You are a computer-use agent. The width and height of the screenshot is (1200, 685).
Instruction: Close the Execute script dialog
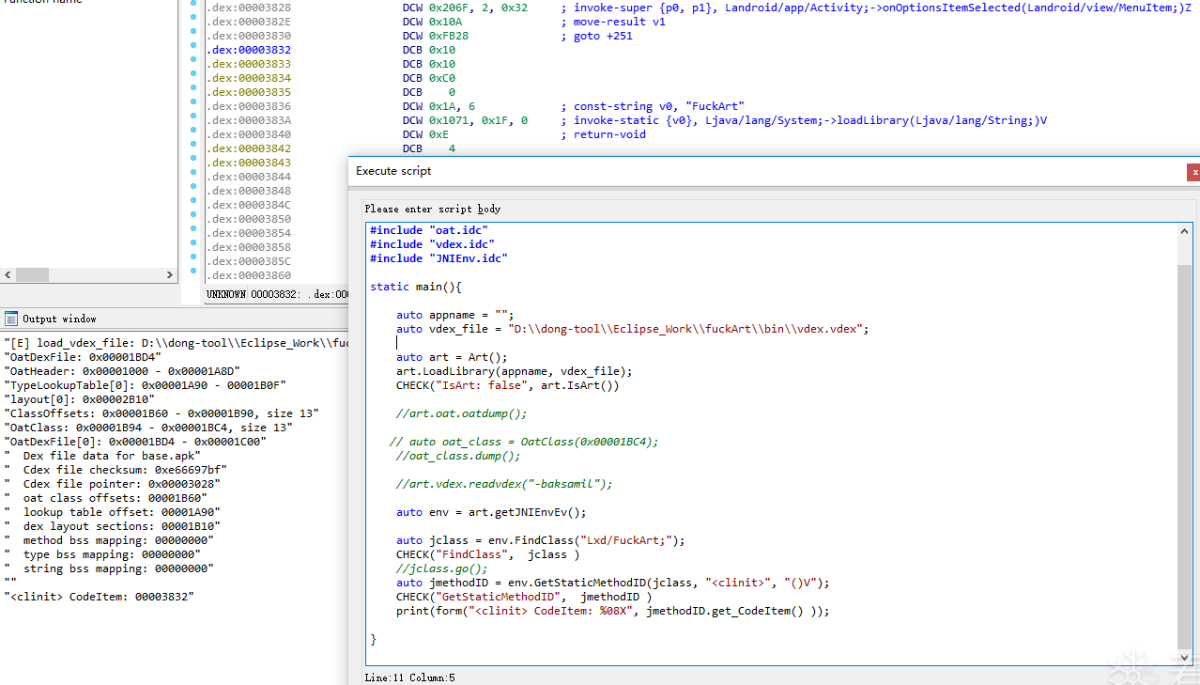(x=1193, y=172)
